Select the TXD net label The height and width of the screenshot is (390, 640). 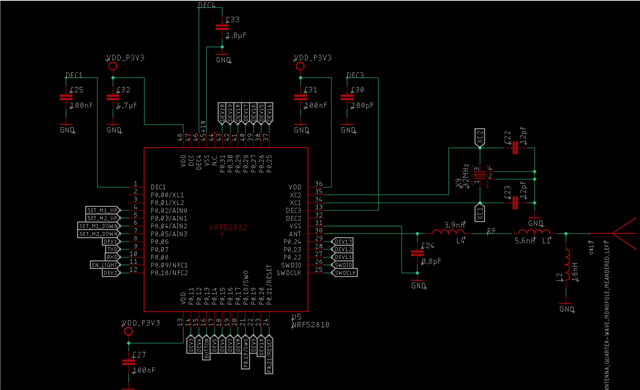coord(112,249)
